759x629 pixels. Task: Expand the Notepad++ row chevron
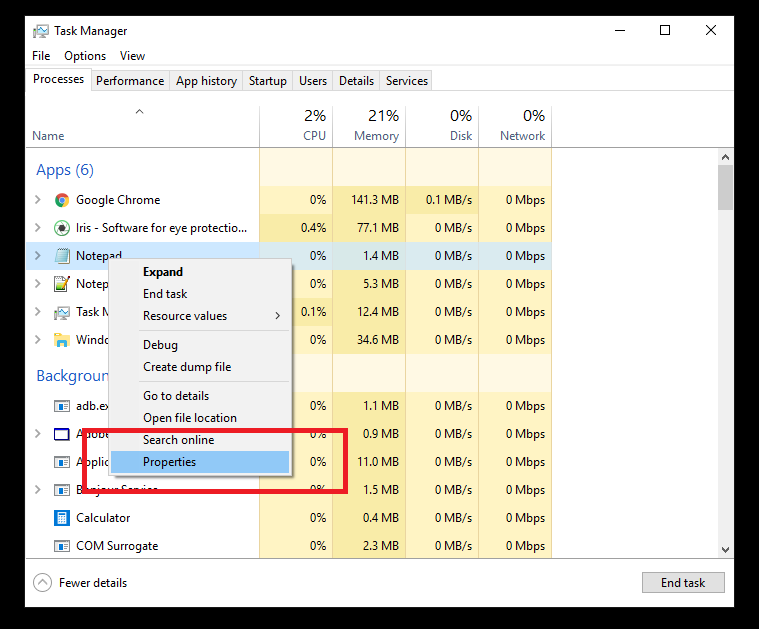pyautogui.click(x=38, y=283)
